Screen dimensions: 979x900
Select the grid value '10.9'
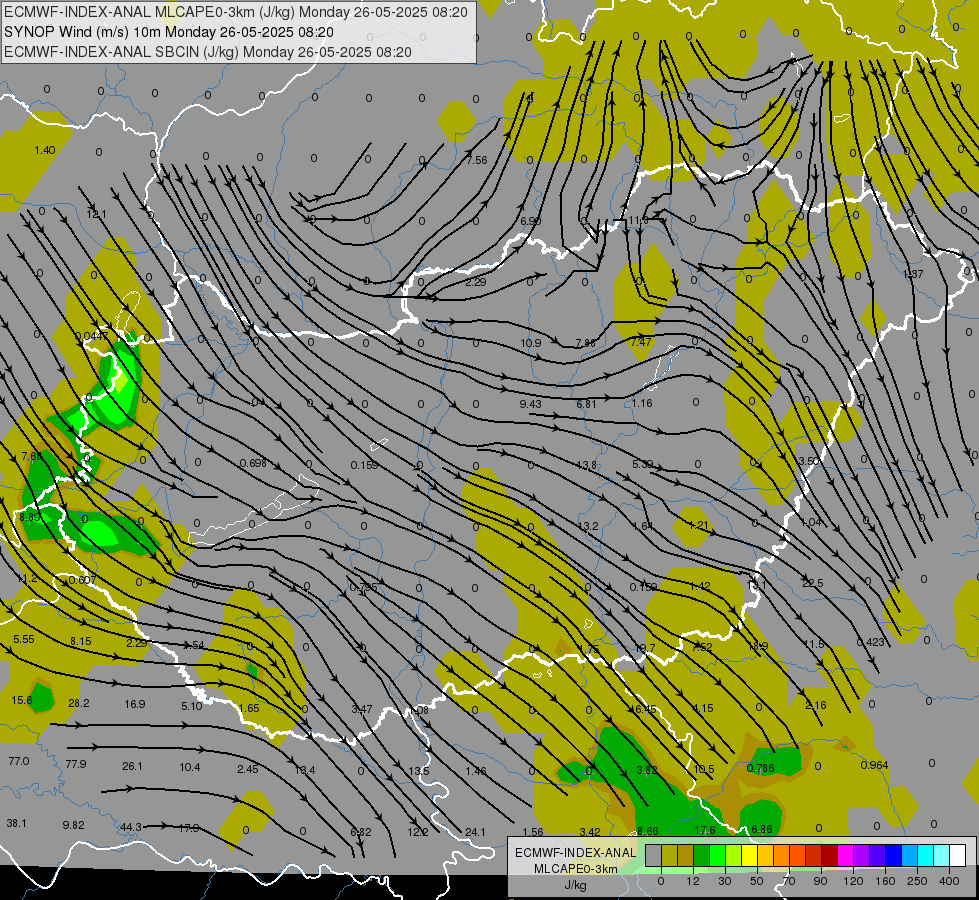point(531,343)
